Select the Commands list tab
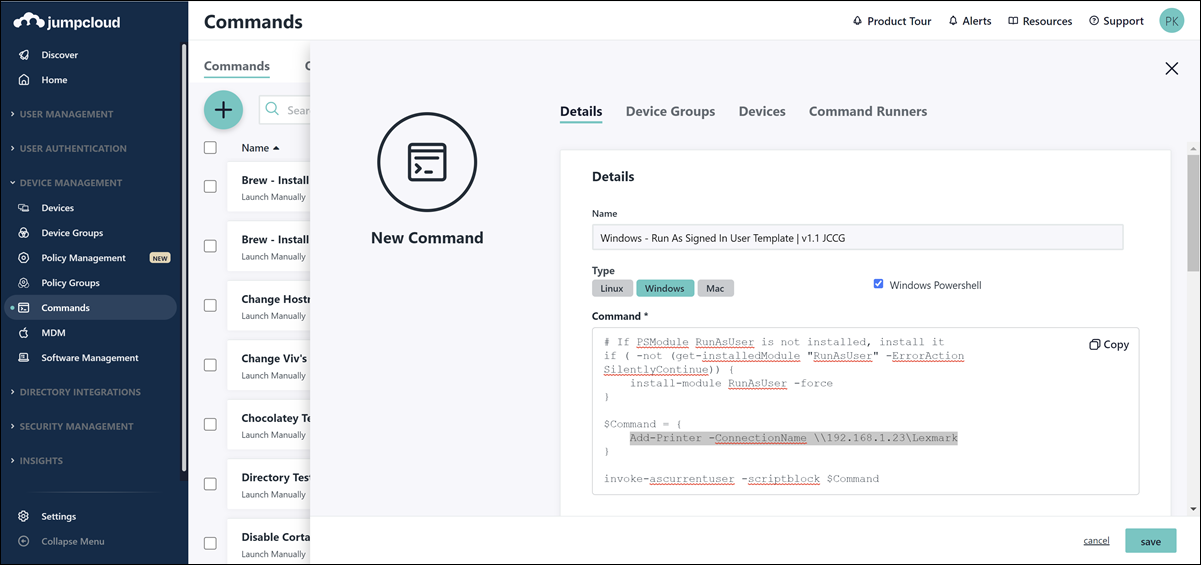 point(237,67)
